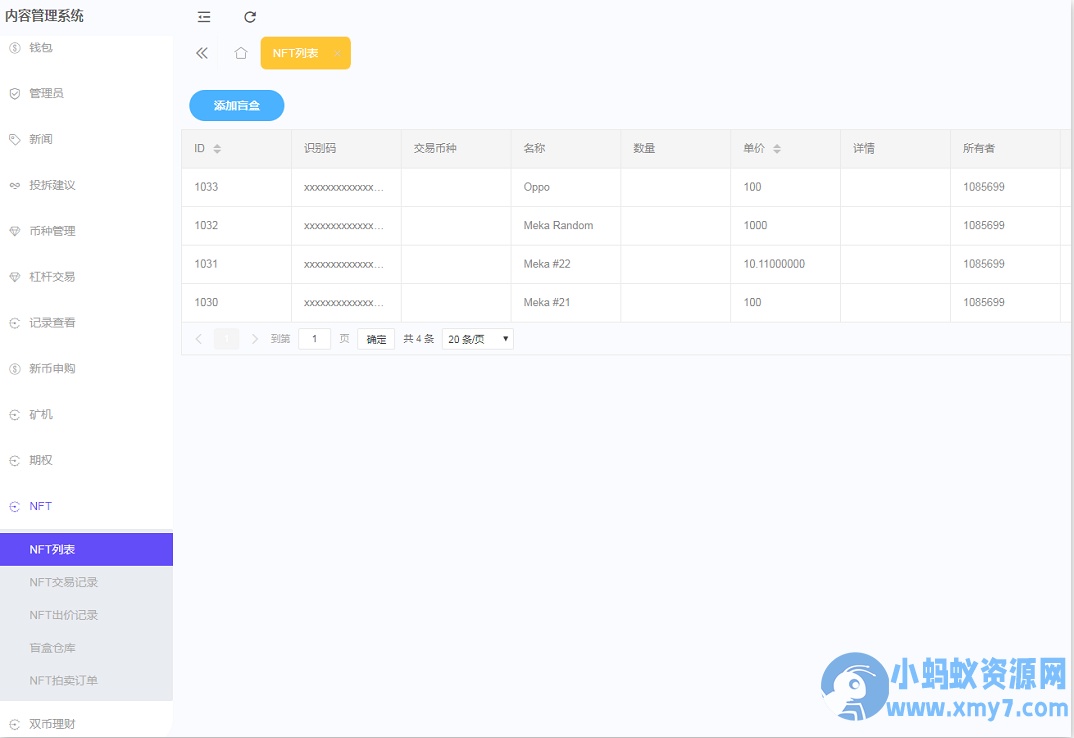
Task: Expand the 矿机 sidebar menu
Action: point(86,415)
